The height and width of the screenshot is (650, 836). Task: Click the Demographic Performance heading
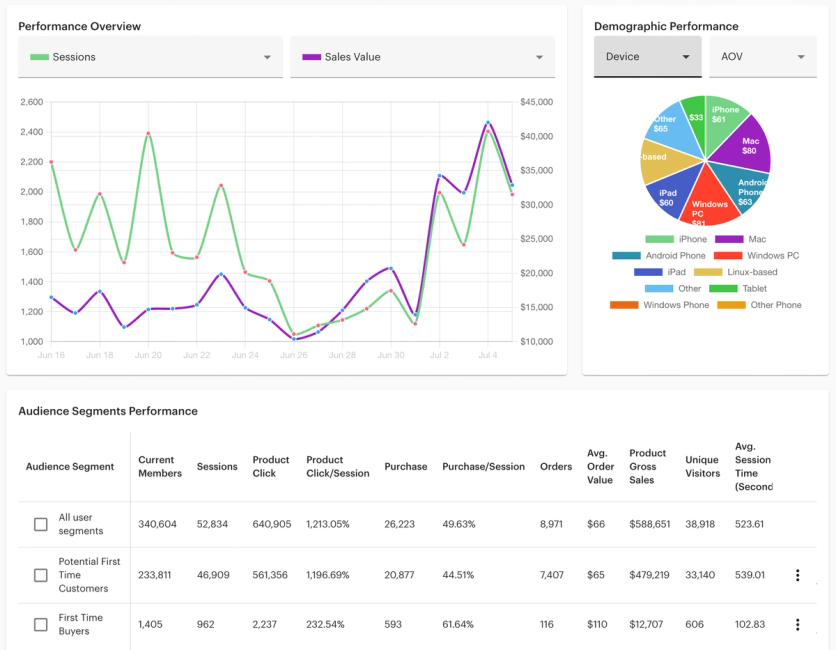click(666, 26)
